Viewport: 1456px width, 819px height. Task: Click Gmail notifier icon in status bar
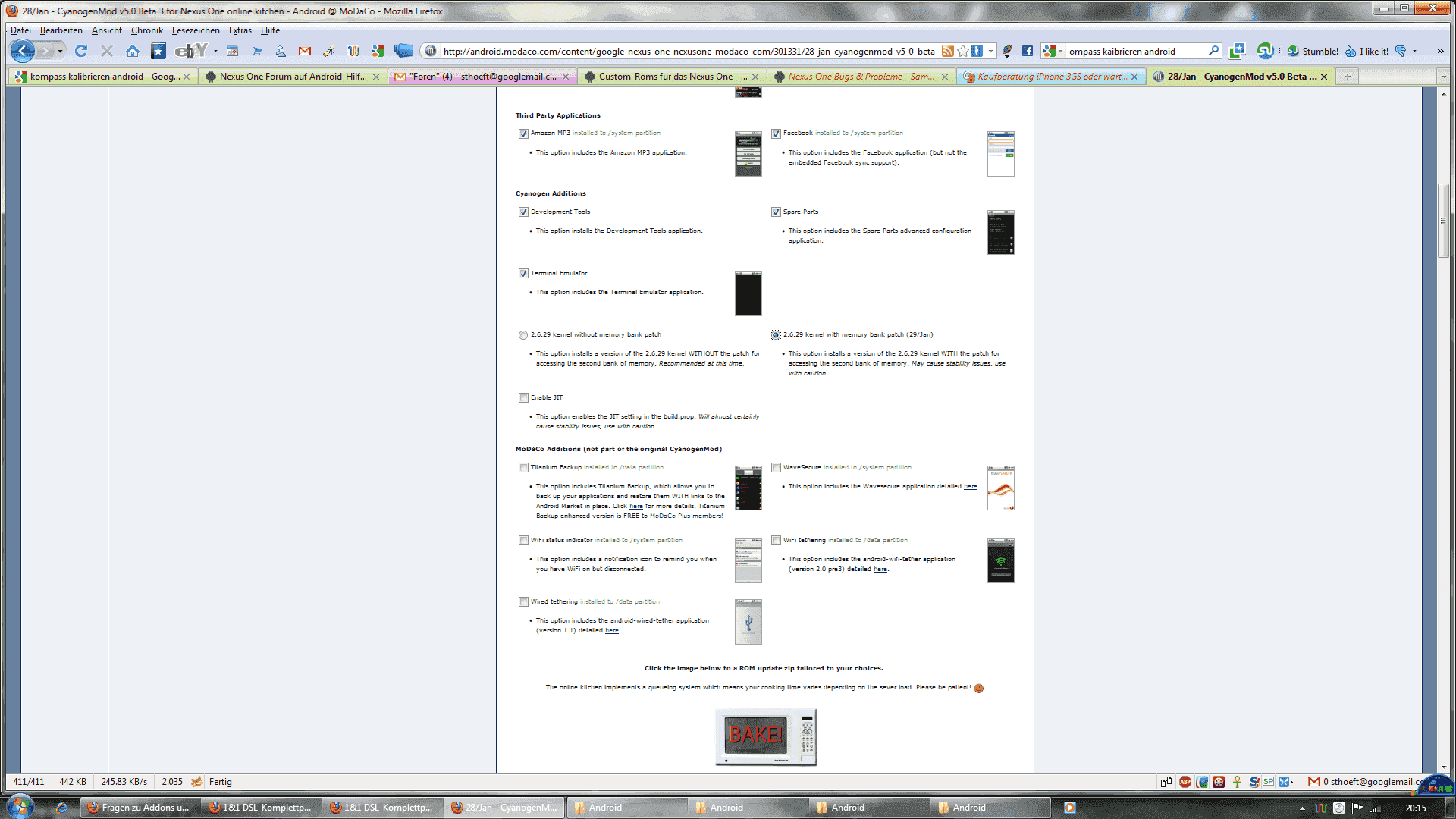[1314, 782]
